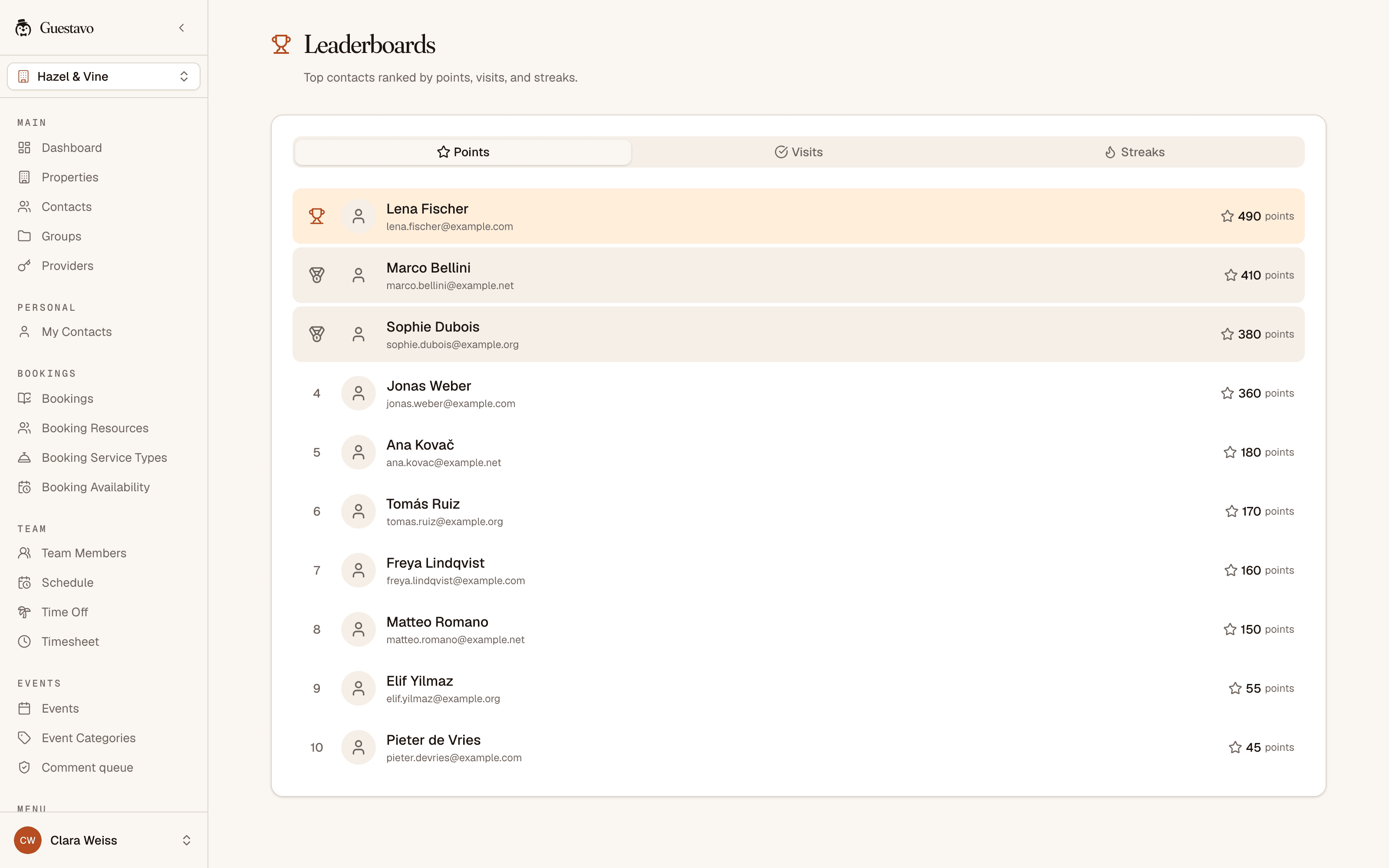
Task: Click the medal icon beside Sophie Dubois
Action: 317,334
